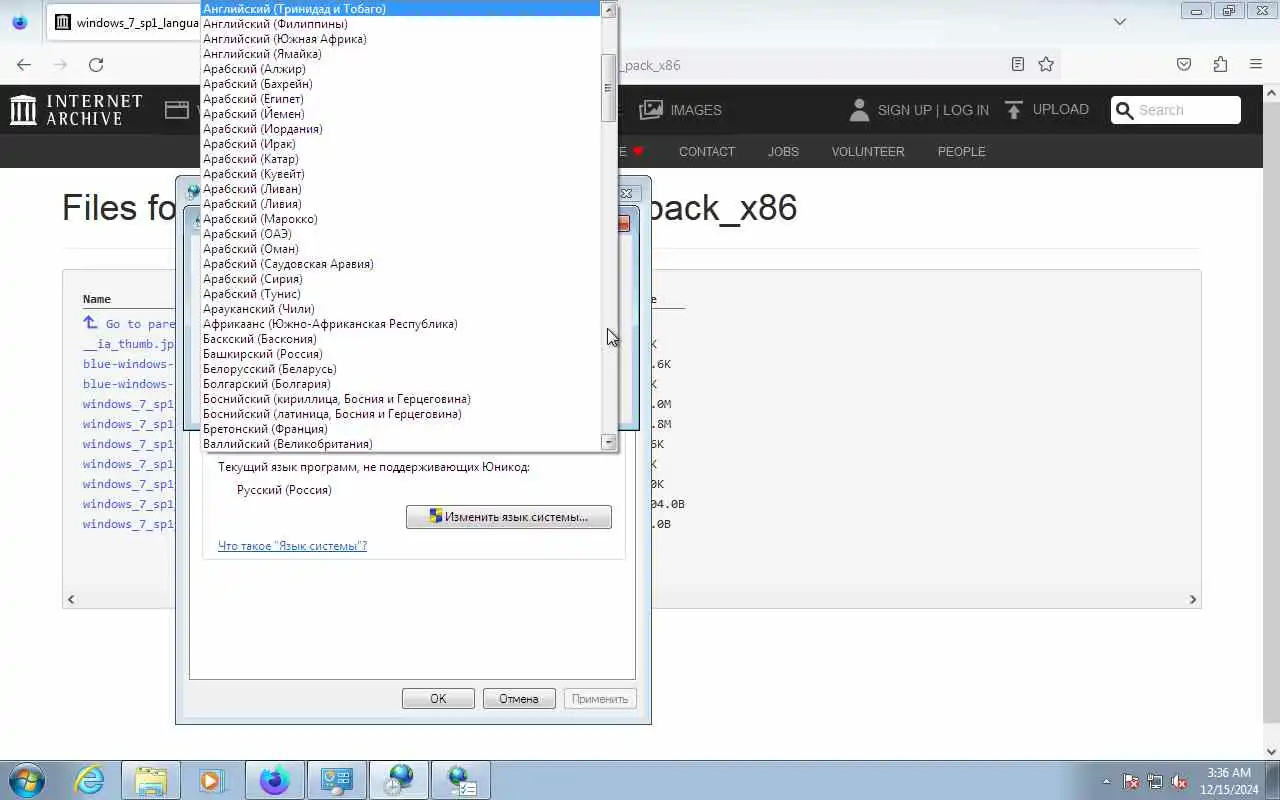Open Windows Media Player taskbar icon
Viewport: 1280px width, 800px height.
pos(212,780)
